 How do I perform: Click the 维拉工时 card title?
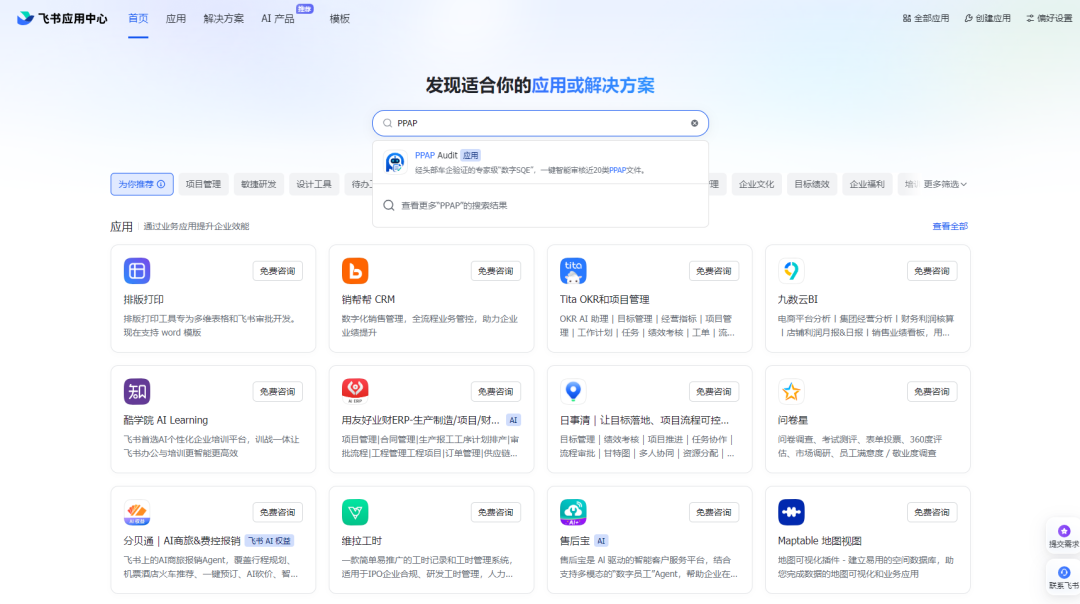362,541
